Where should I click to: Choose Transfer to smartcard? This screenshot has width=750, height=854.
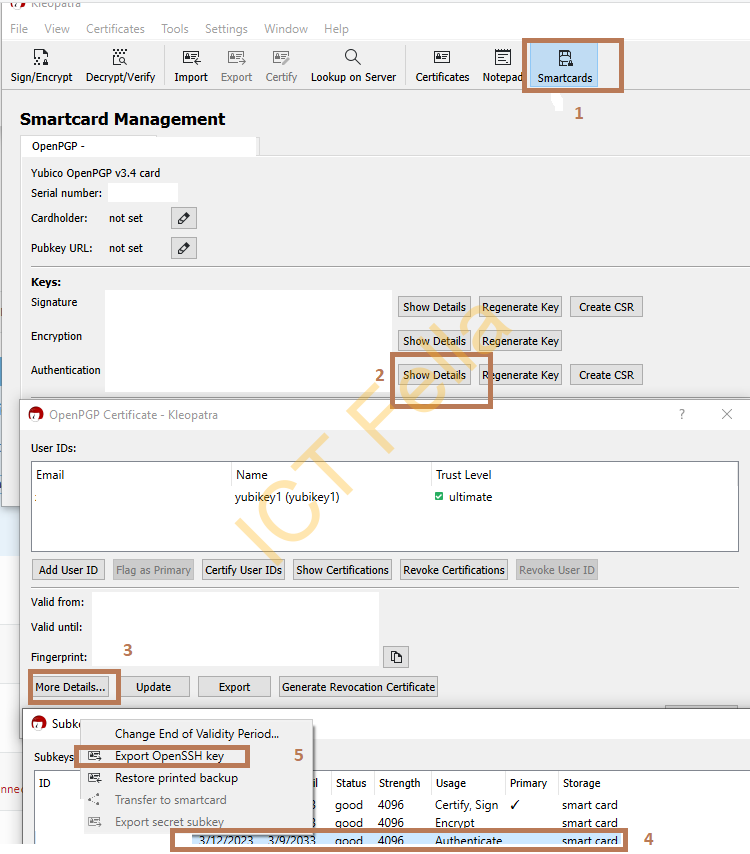pos(170,800)
